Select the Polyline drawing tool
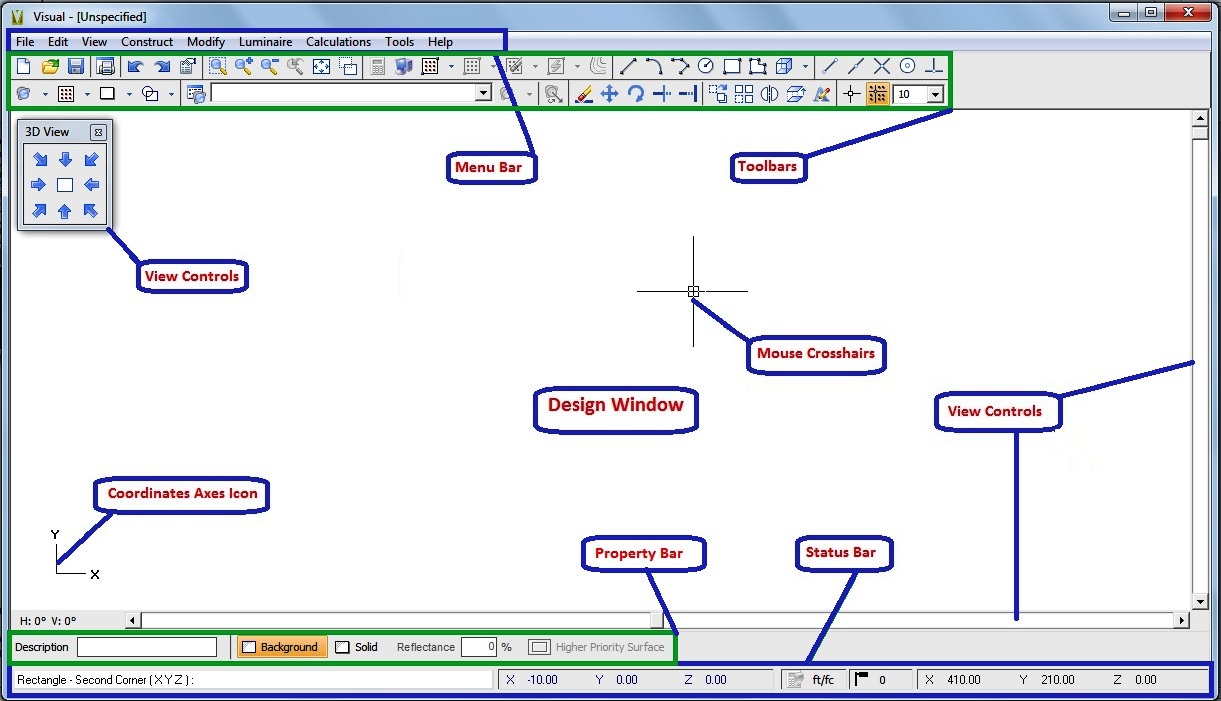 tap(680, 66)
